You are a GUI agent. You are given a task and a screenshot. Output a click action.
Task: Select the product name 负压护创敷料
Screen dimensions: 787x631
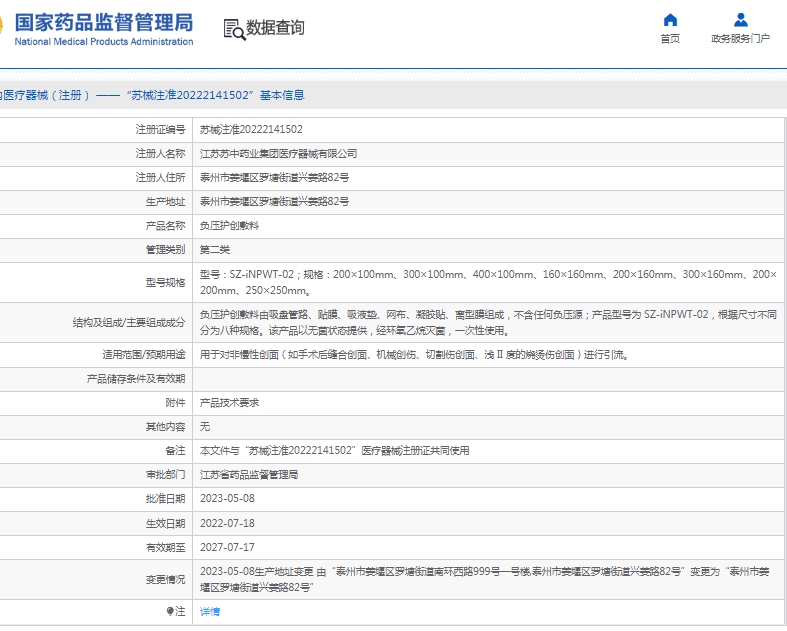(229, 226)
